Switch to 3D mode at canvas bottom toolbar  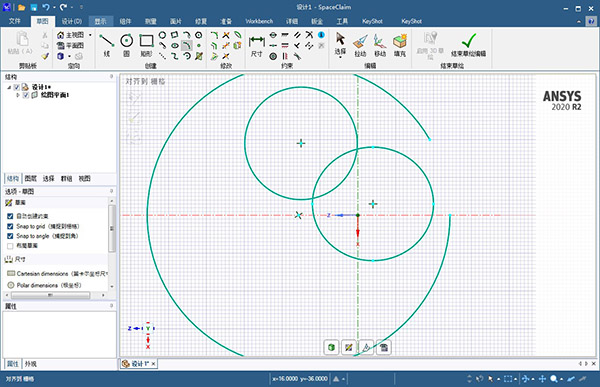click(x=331, y=347)
